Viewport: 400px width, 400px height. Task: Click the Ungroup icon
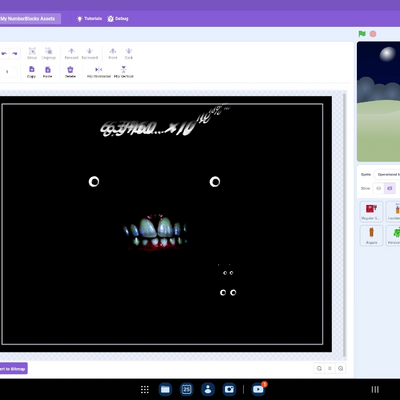pyautogui.click(x=49, y=53)
